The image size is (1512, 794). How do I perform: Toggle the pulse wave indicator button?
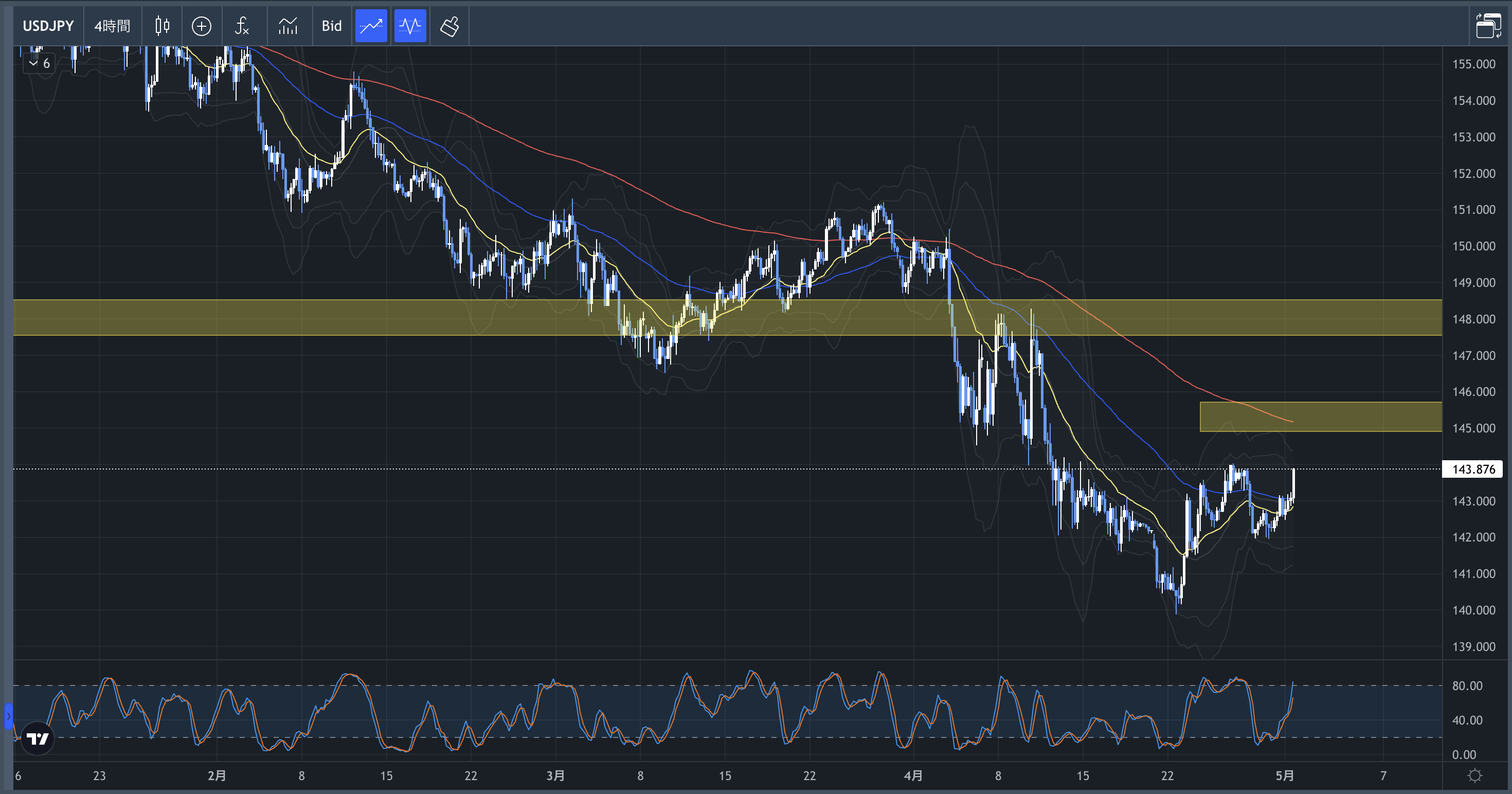click(410, 26)
